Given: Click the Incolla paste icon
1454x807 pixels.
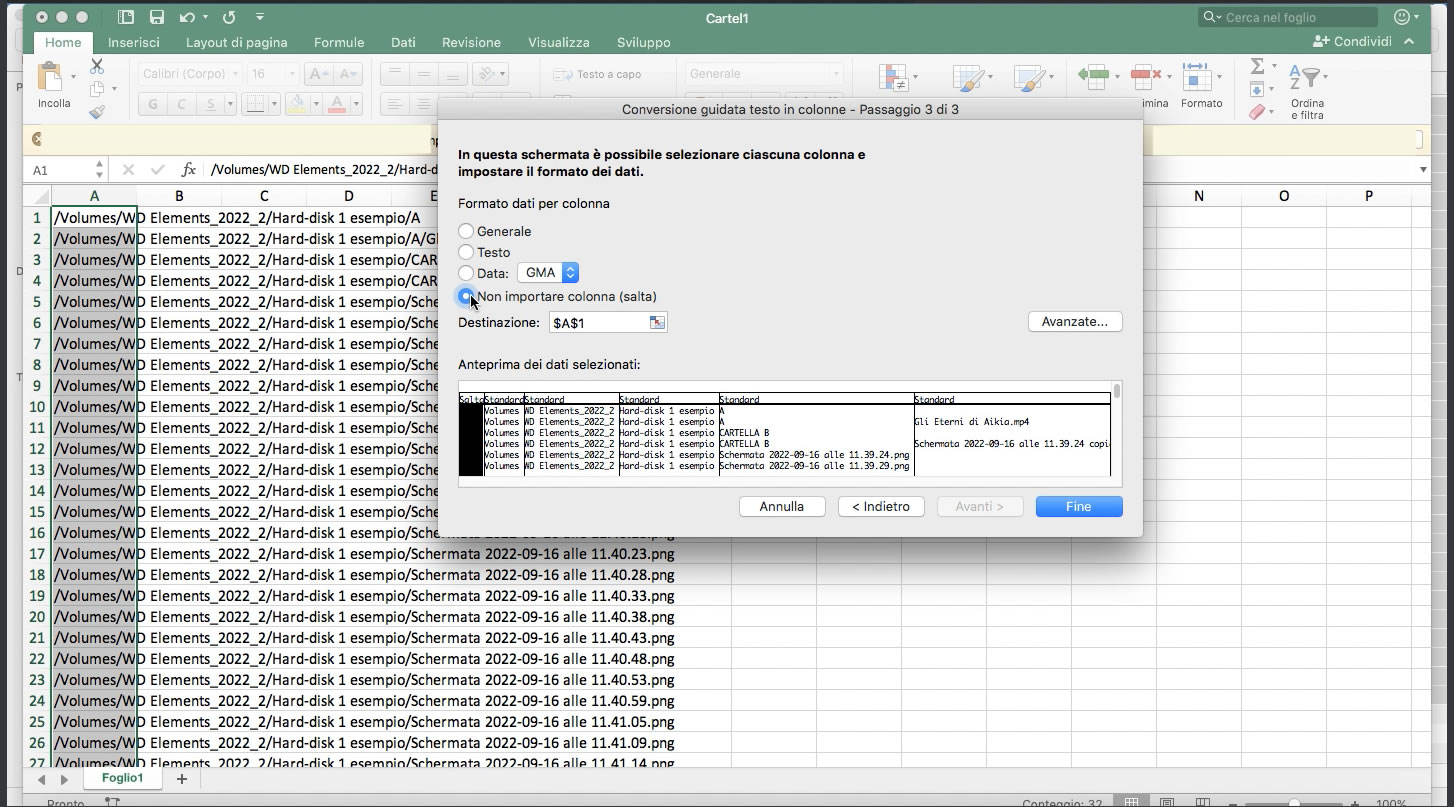Looking at the screenshot, I should pos(50,76).
